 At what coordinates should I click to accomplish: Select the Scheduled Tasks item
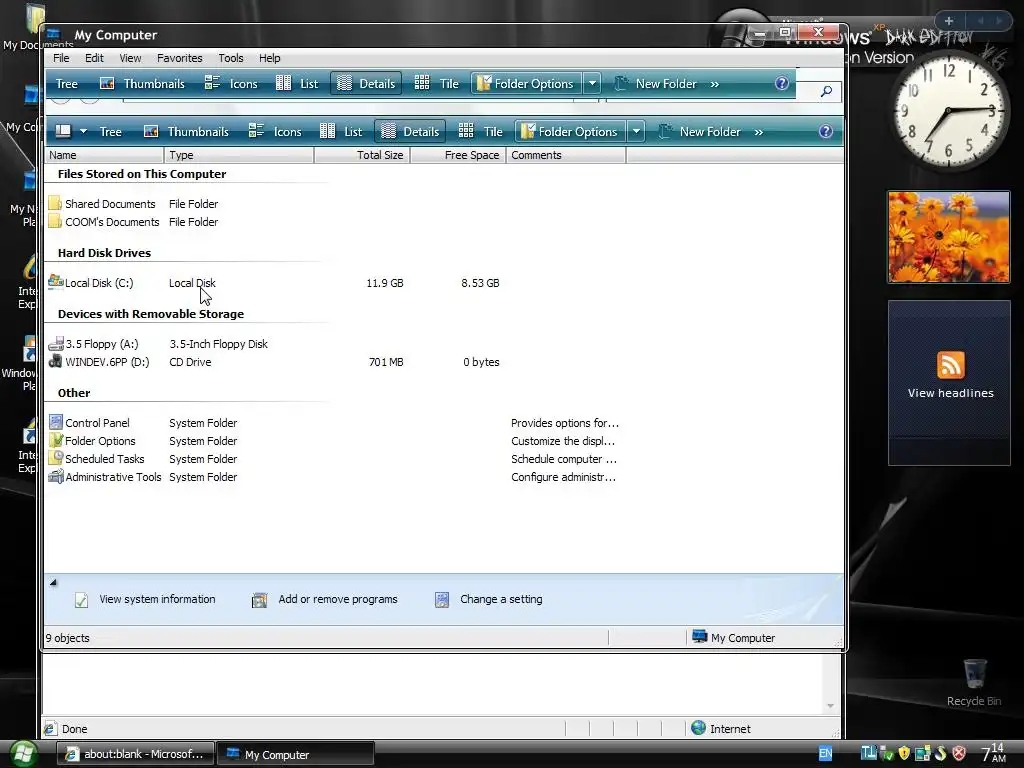pos(96,459)
